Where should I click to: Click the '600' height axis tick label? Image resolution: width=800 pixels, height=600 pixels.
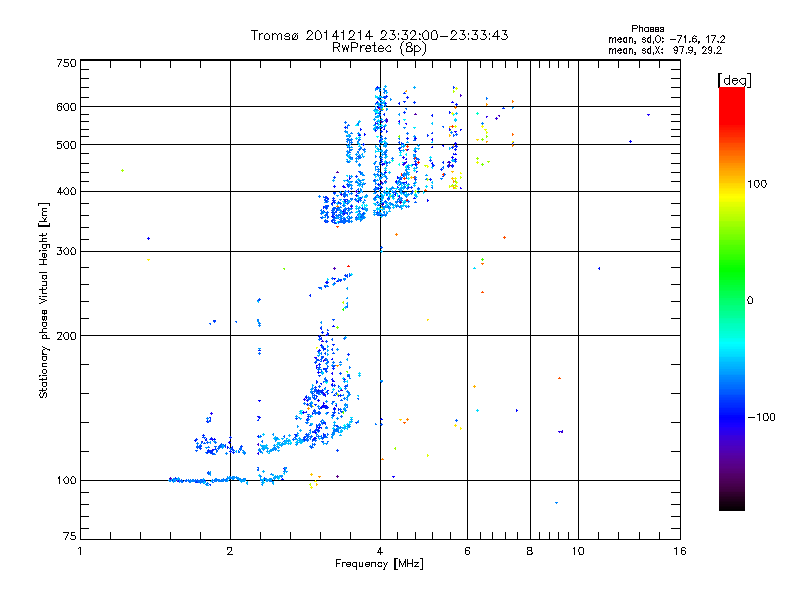tap(66, 107)
